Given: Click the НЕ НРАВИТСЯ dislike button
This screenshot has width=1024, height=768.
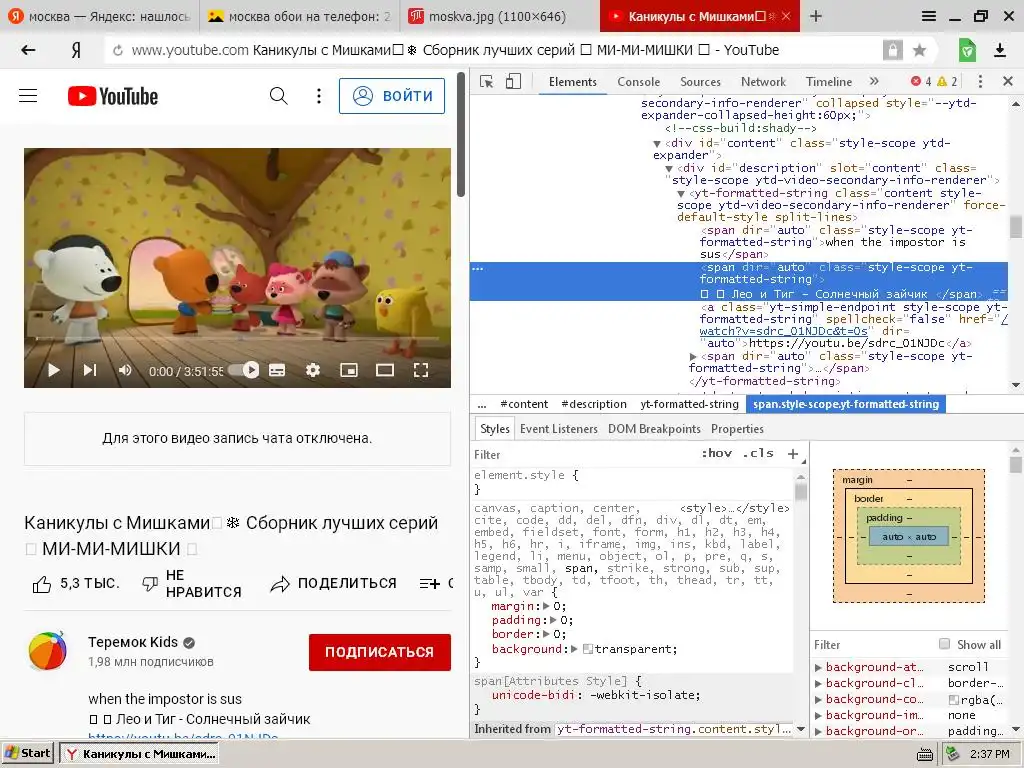Looking at the screenshot, I should pyautogui.click(x=191, y=583).
